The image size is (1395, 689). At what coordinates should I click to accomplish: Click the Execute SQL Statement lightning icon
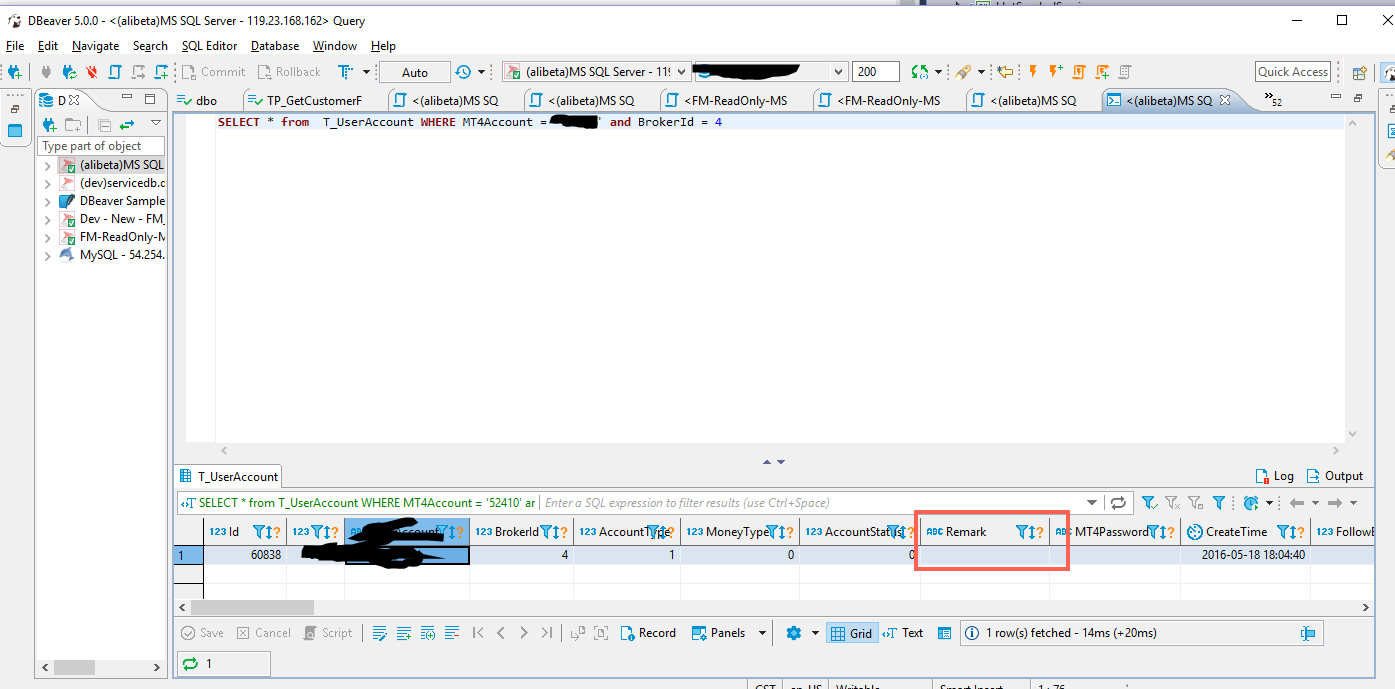tap(1033, 72)
